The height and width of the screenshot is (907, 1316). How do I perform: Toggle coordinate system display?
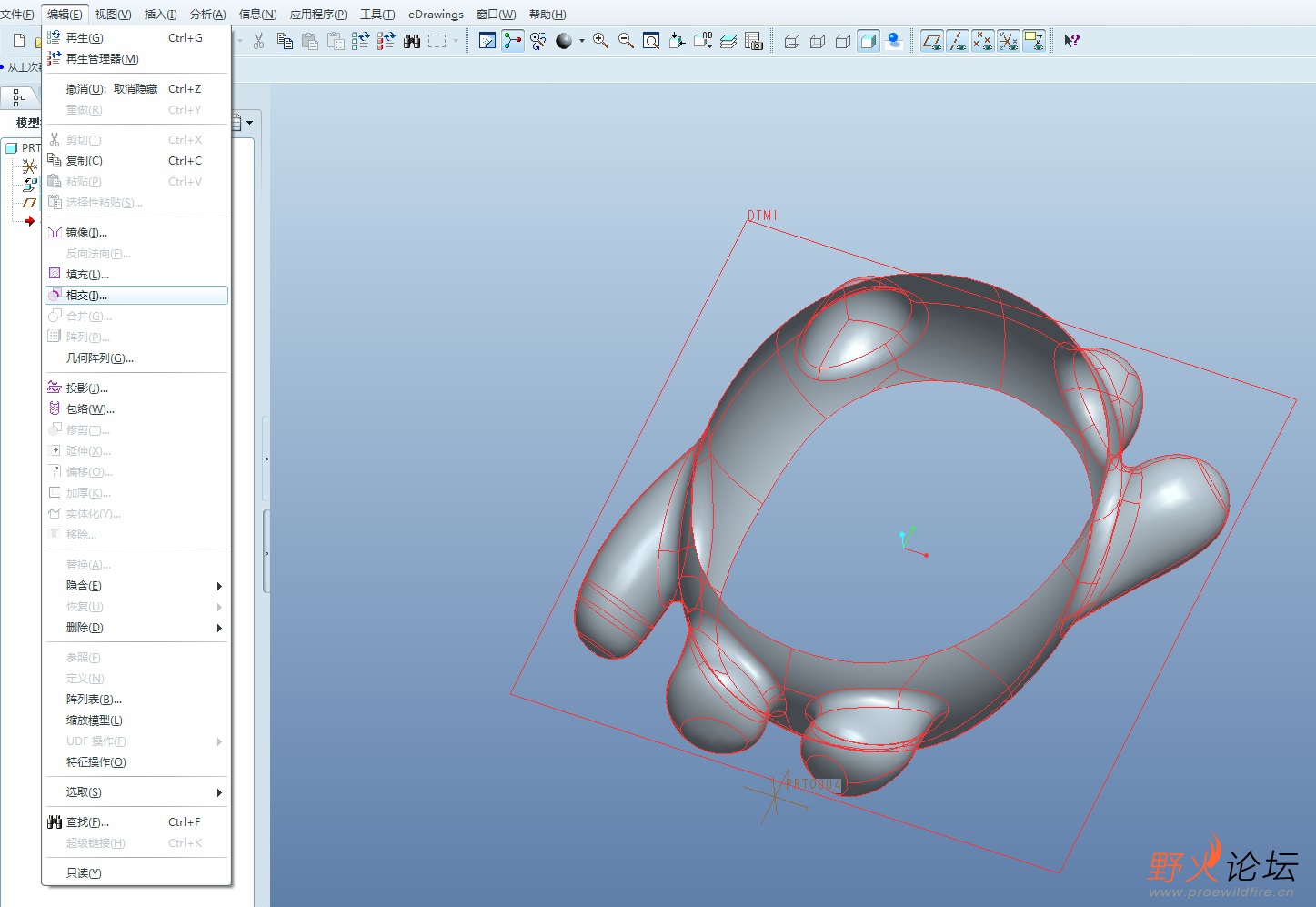(x=1009, y=41)
